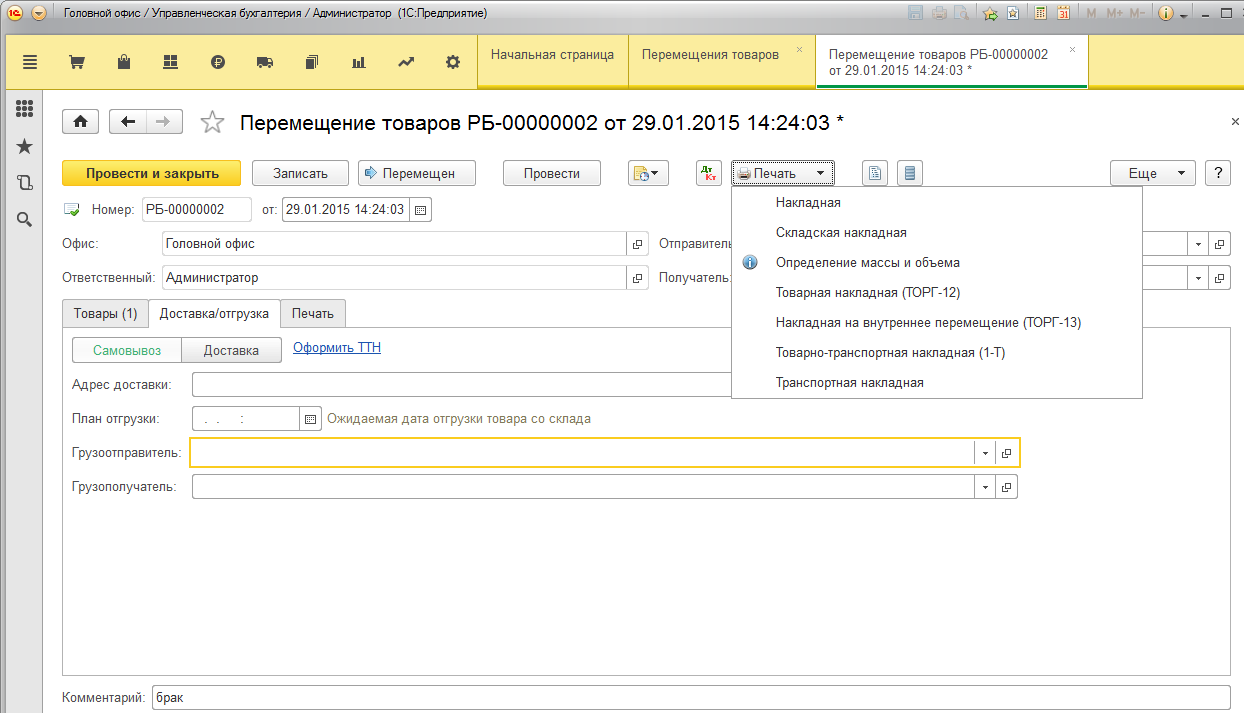Open the 1C main menu dropdown in title bar
The image size is (1244, 713).
[39, 14]
